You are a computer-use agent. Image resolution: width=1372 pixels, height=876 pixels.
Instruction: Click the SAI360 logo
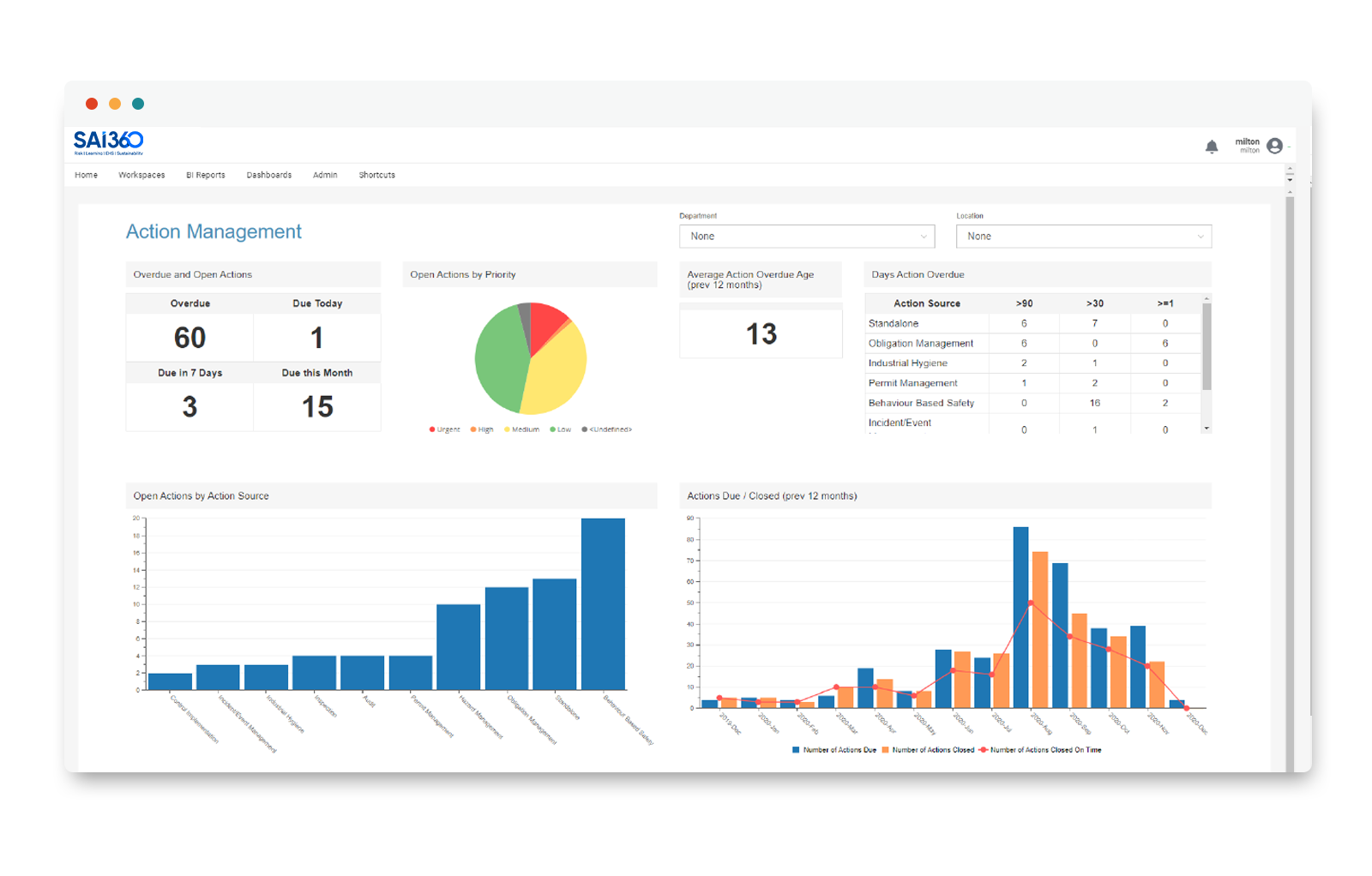107,142
